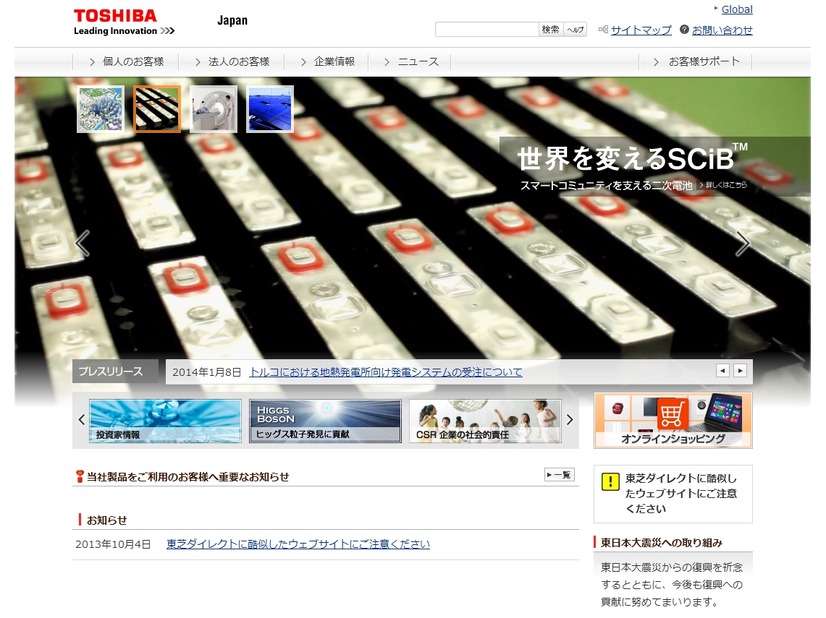
Task: Open the 個人のお客様 menu
Action: [x=126, y=62]
